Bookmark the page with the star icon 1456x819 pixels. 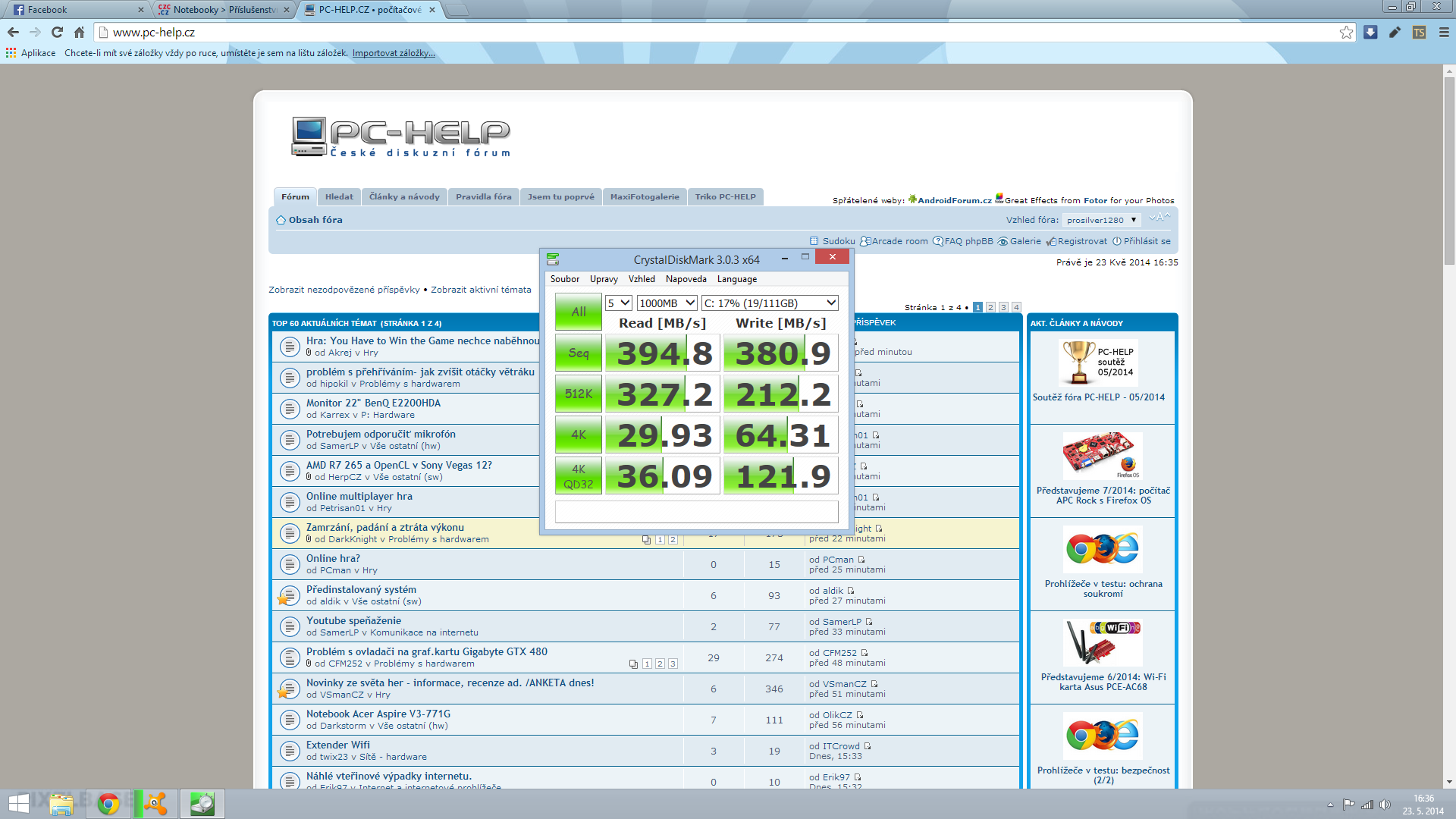(1346, 32)
